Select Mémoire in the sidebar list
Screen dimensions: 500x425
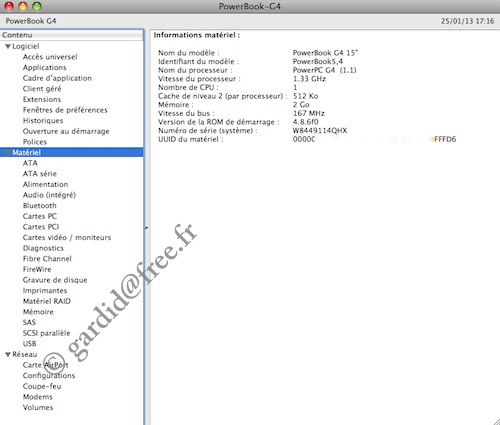(38, 312)
